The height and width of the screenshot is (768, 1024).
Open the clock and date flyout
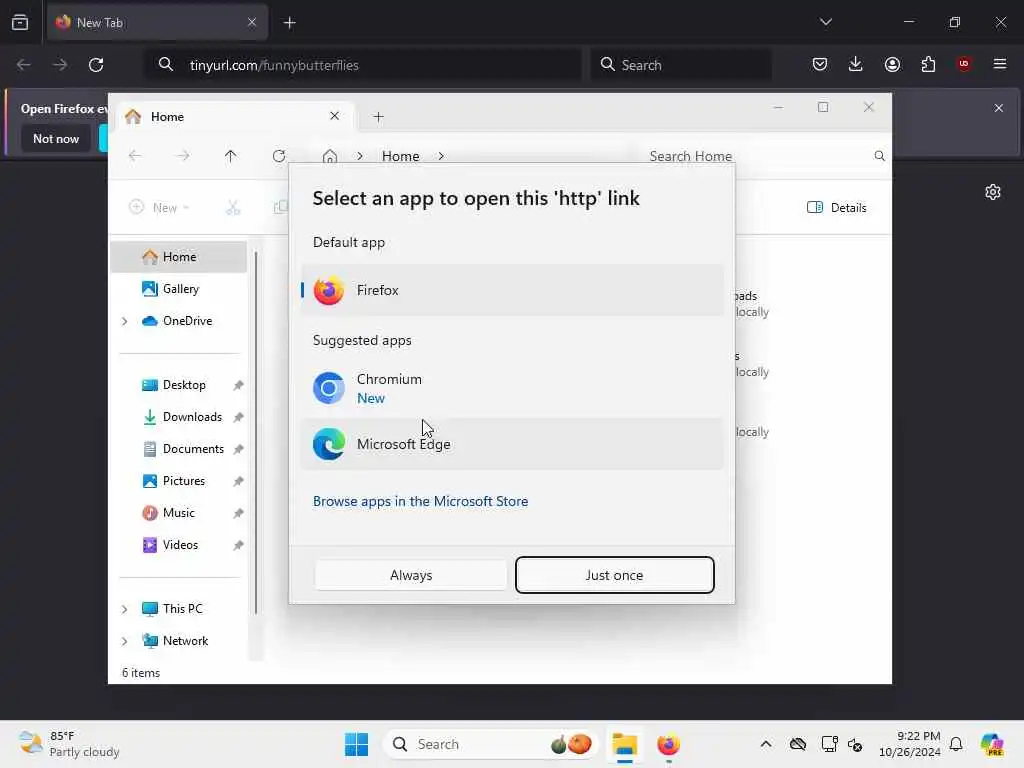point(910,744)
